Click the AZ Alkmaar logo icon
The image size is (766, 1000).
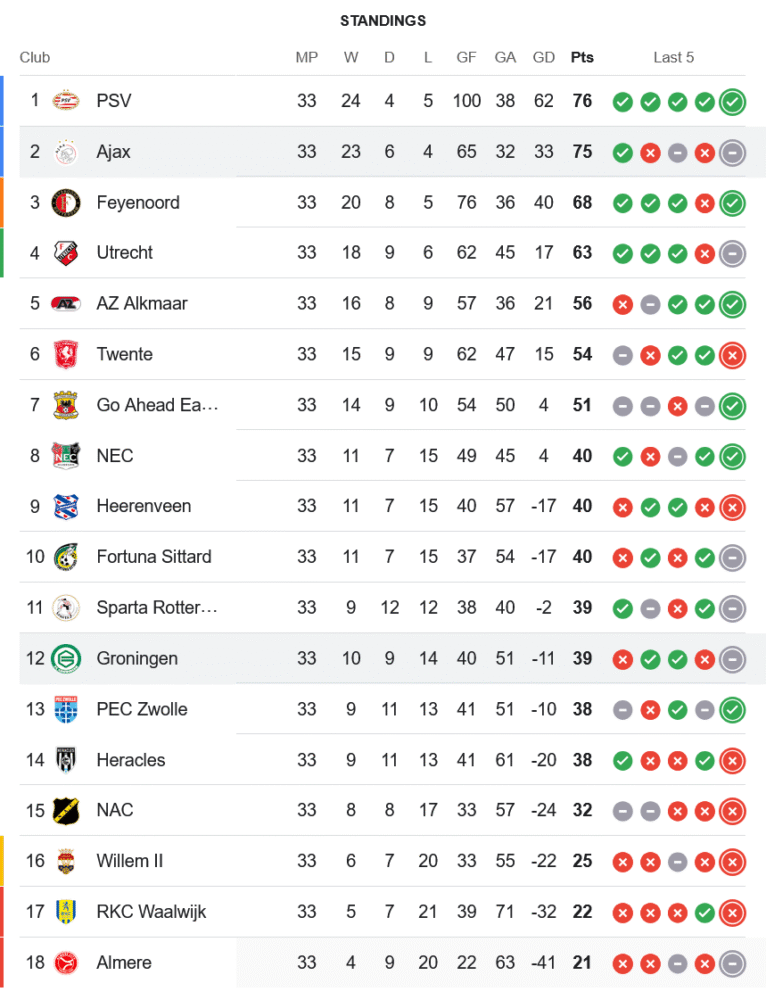coord(66,303)
